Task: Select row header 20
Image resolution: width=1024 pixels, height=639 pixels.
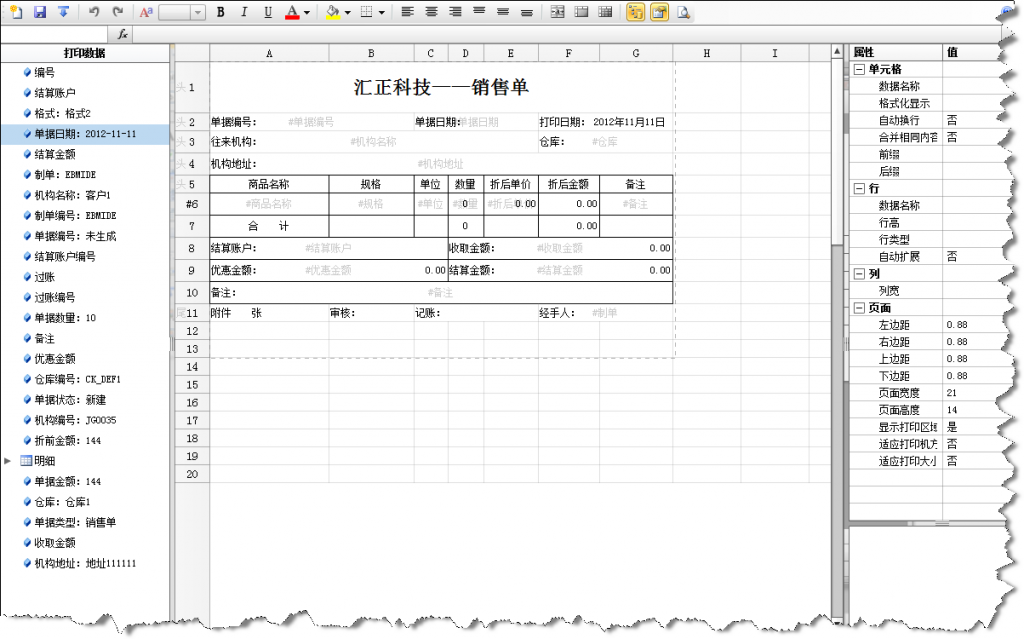Action: click(192, 474)
